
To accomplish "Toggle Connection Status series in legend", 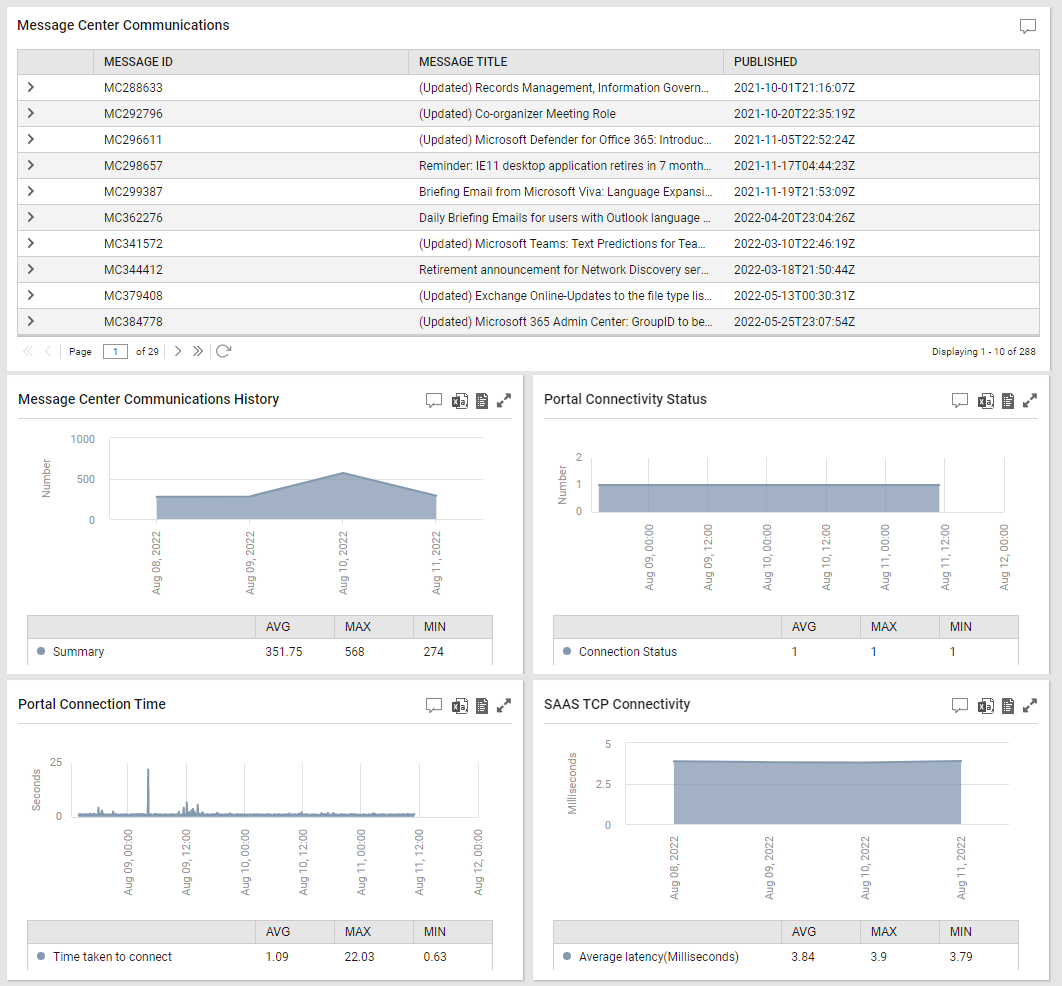I will click(x=620, y=651).
